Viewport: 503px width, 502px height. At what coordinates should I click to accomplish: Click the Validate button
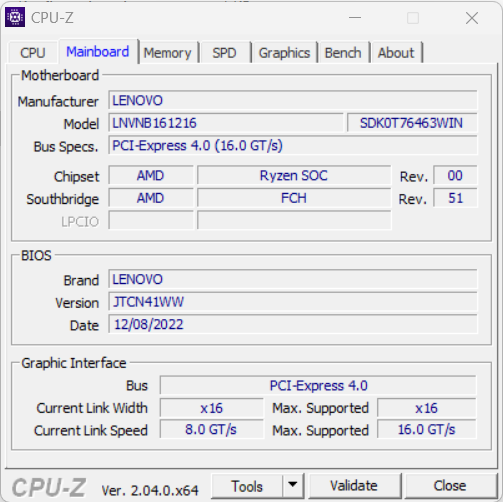tap(354, 486)
